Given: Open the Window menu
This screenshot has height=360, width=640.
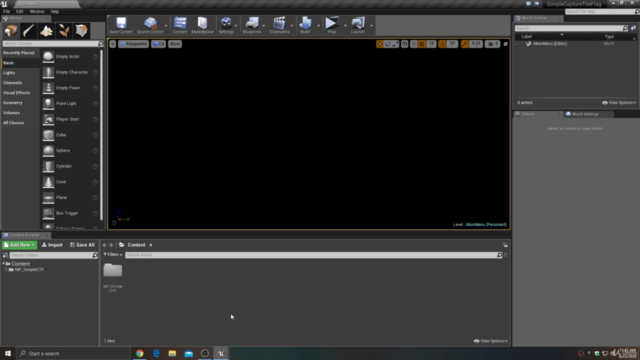Looking at the screenshot, I should [x=37, y=11].
